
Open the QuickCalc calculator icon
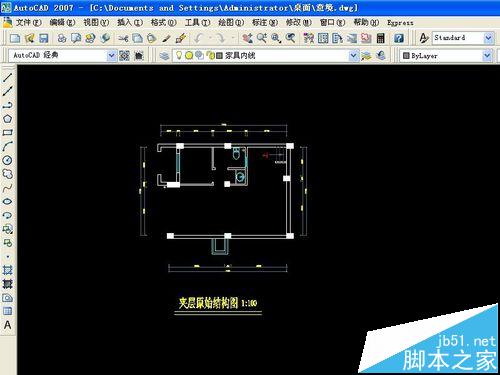coord(380,38)
